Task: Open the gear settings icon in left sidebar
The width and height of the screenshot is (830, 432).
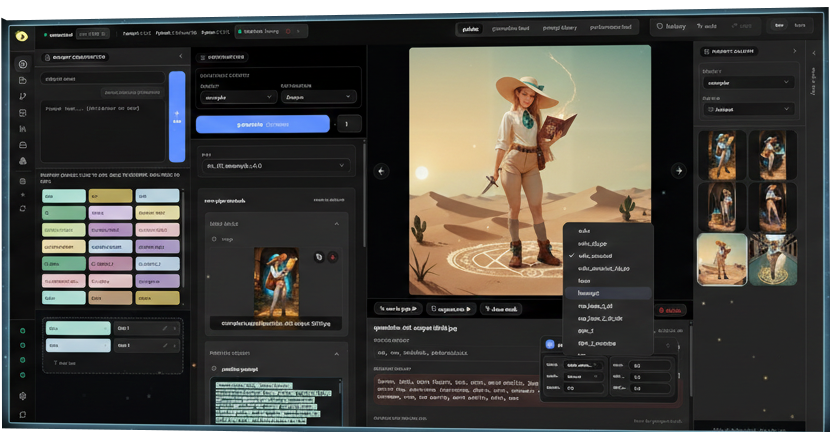Action: [23, 396]
